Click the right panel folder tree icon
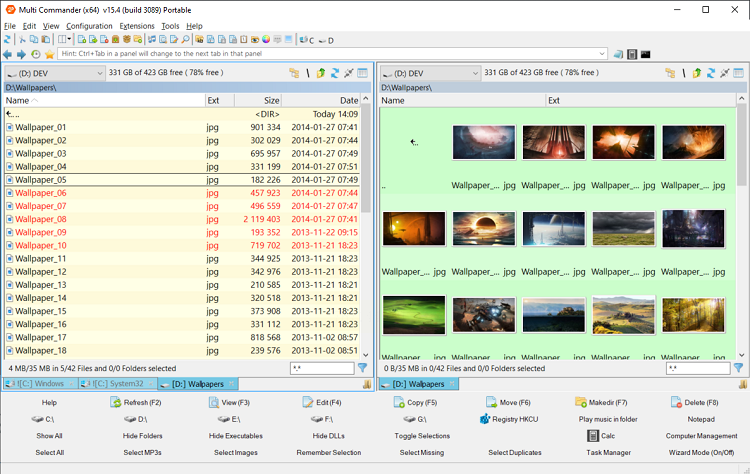The image size is (750, 474). (x=669, y=73)
